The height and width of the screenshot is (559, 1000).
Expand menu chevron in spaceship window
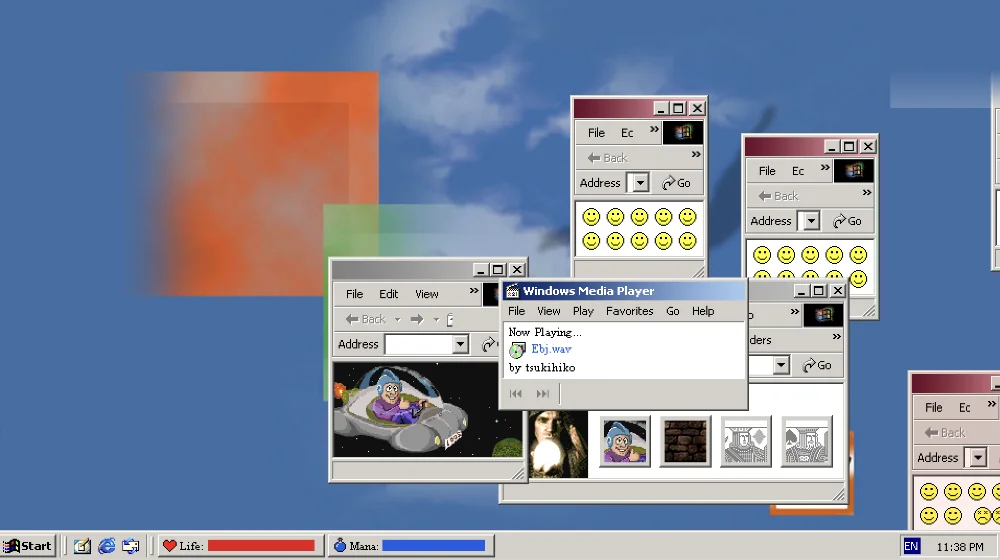point(474,291)
